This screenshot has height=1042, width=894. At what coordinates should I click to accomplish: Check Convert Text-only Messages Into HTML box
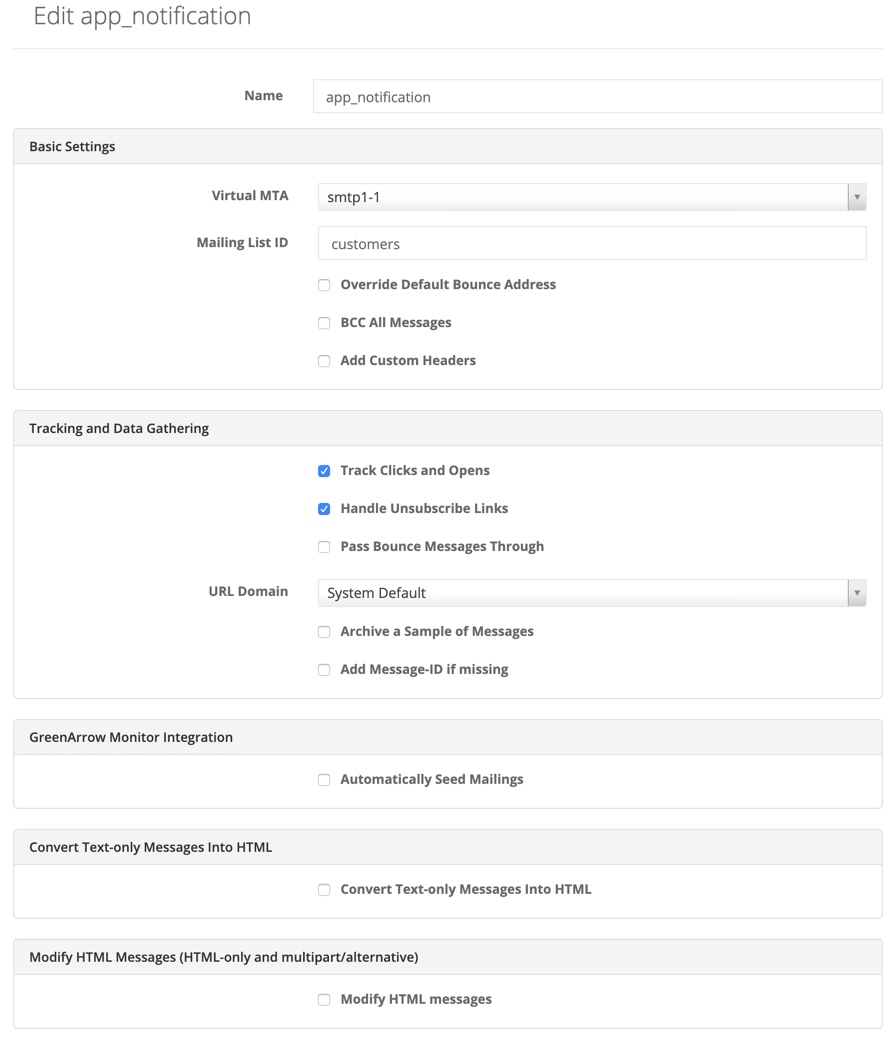coord(324,890)
